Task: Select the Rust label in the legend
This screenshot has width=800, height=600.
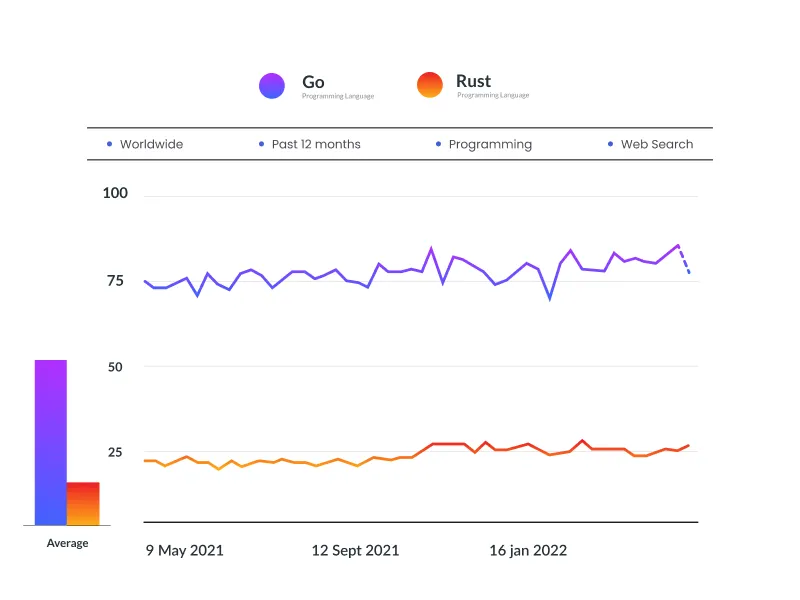Action: pyautogui.click(x=472, y=82)
